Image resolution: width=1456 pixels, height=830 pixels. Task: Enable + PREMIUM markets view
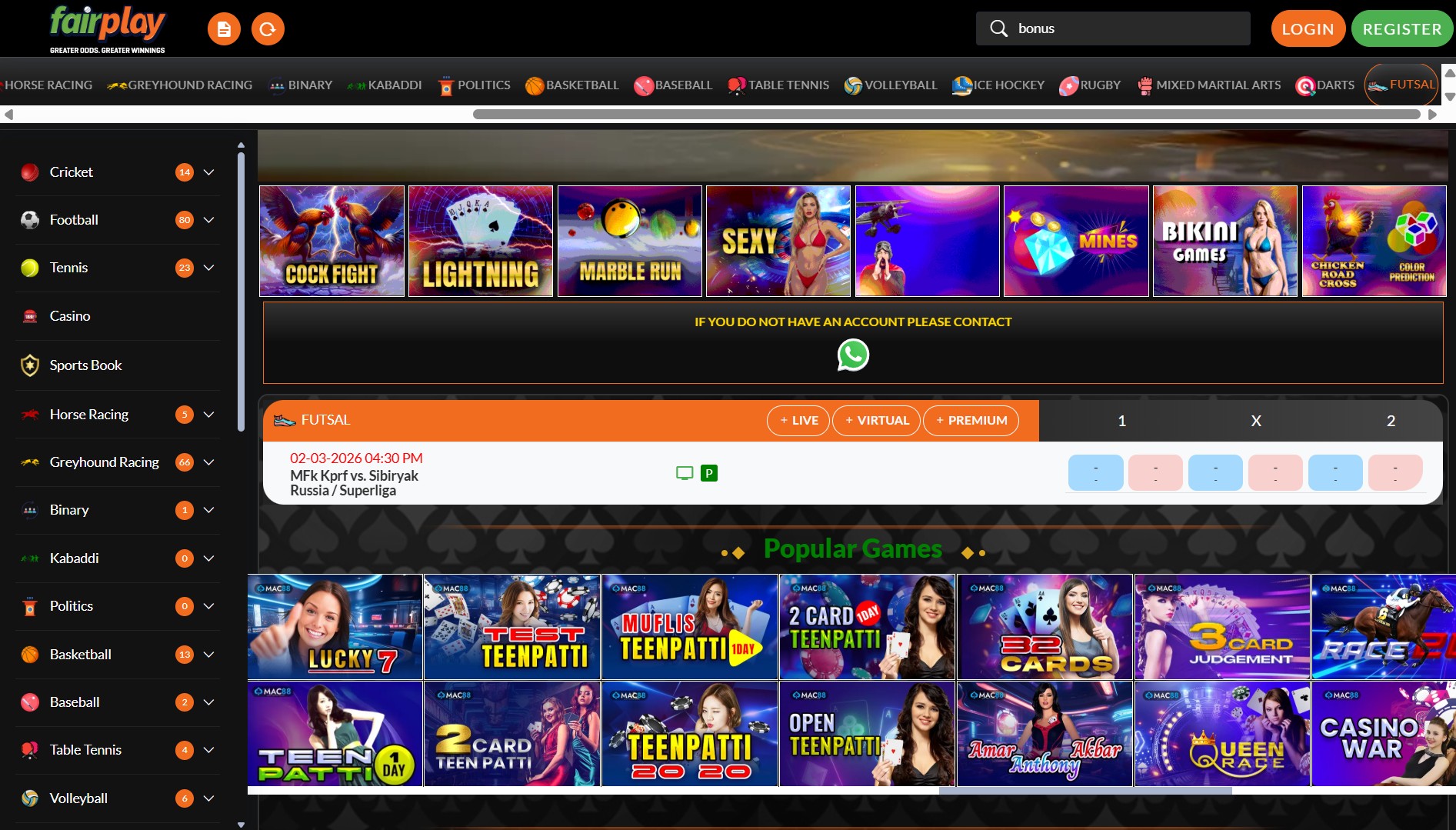971,420
